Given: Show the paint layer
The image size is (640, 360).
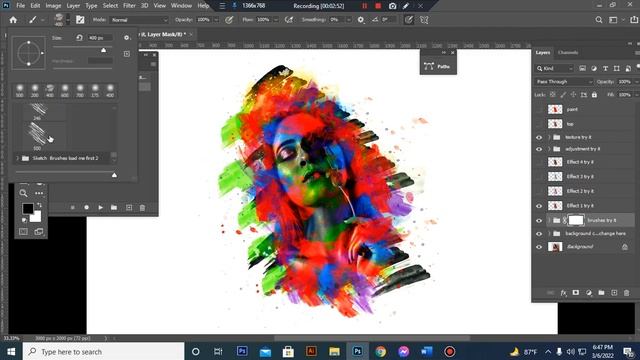Looking at the screenshot, I should 539,109.
